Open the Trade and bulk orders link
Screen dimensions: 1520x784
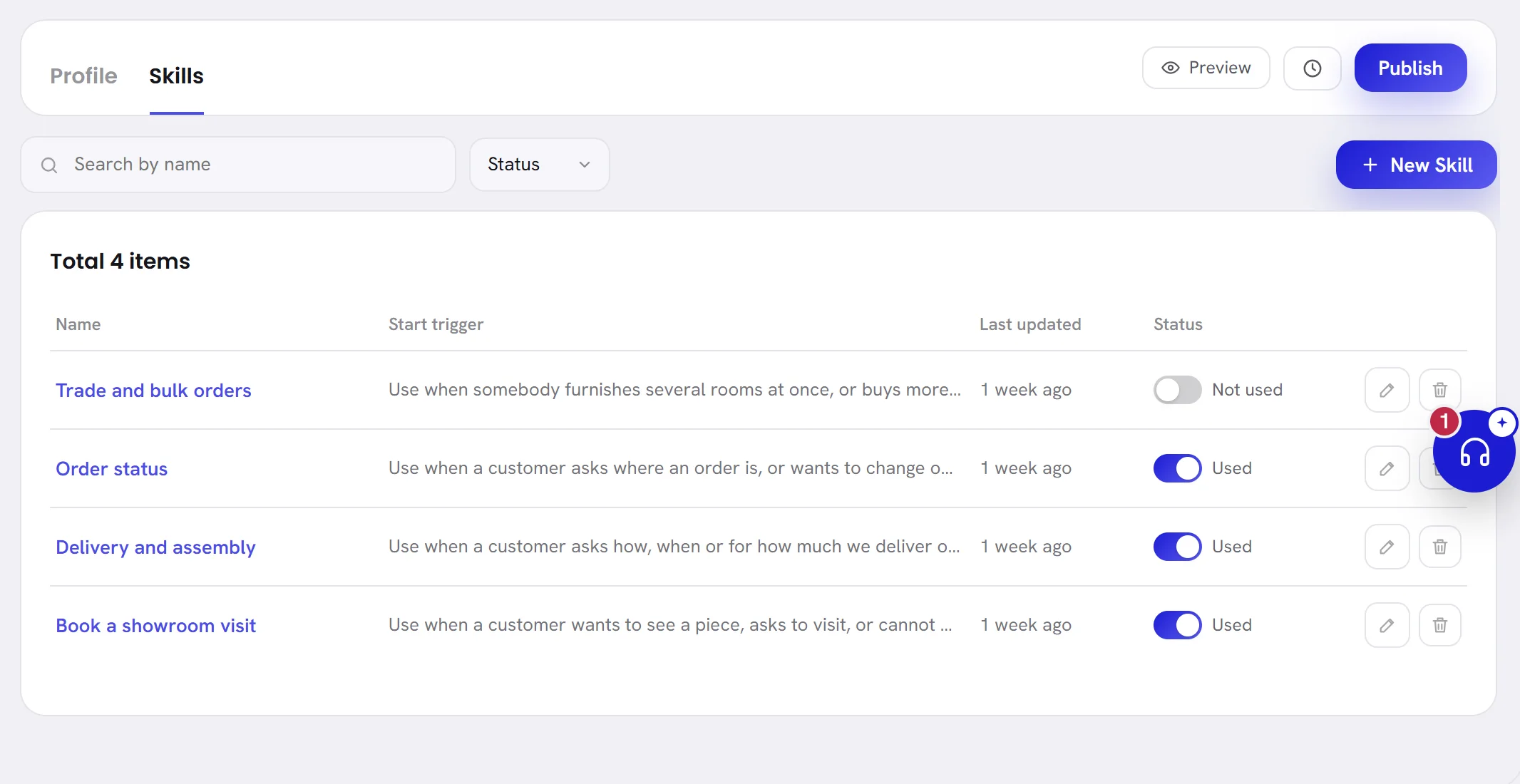point(153,391)
